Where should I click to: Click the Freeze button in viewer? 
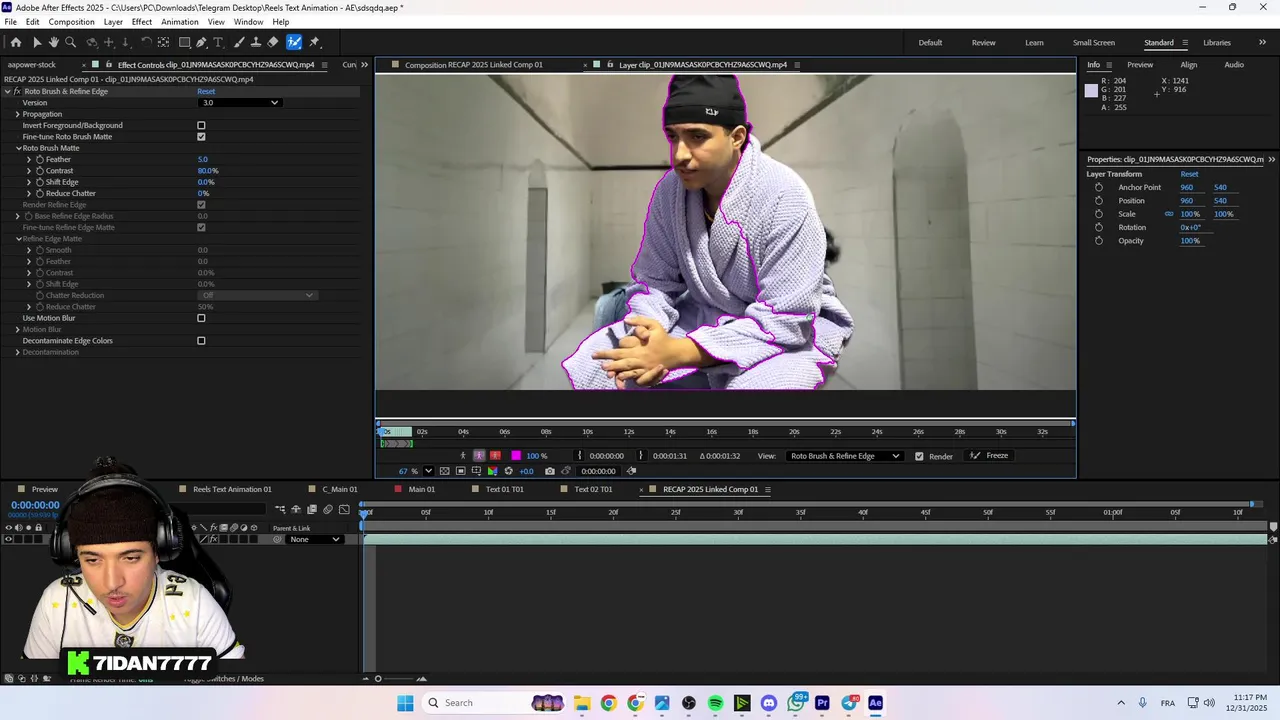coord(990,456)
